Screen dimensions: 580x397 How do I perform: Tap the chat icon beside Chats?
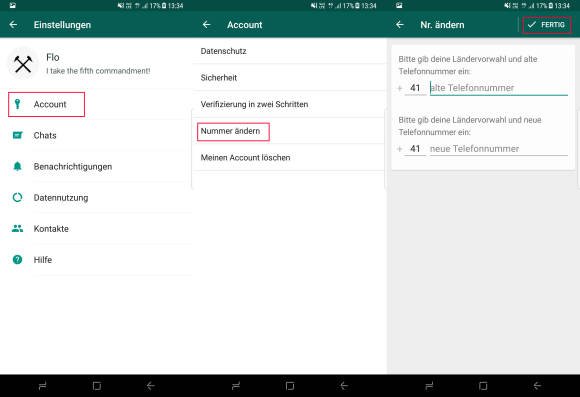tap(17, 135)
